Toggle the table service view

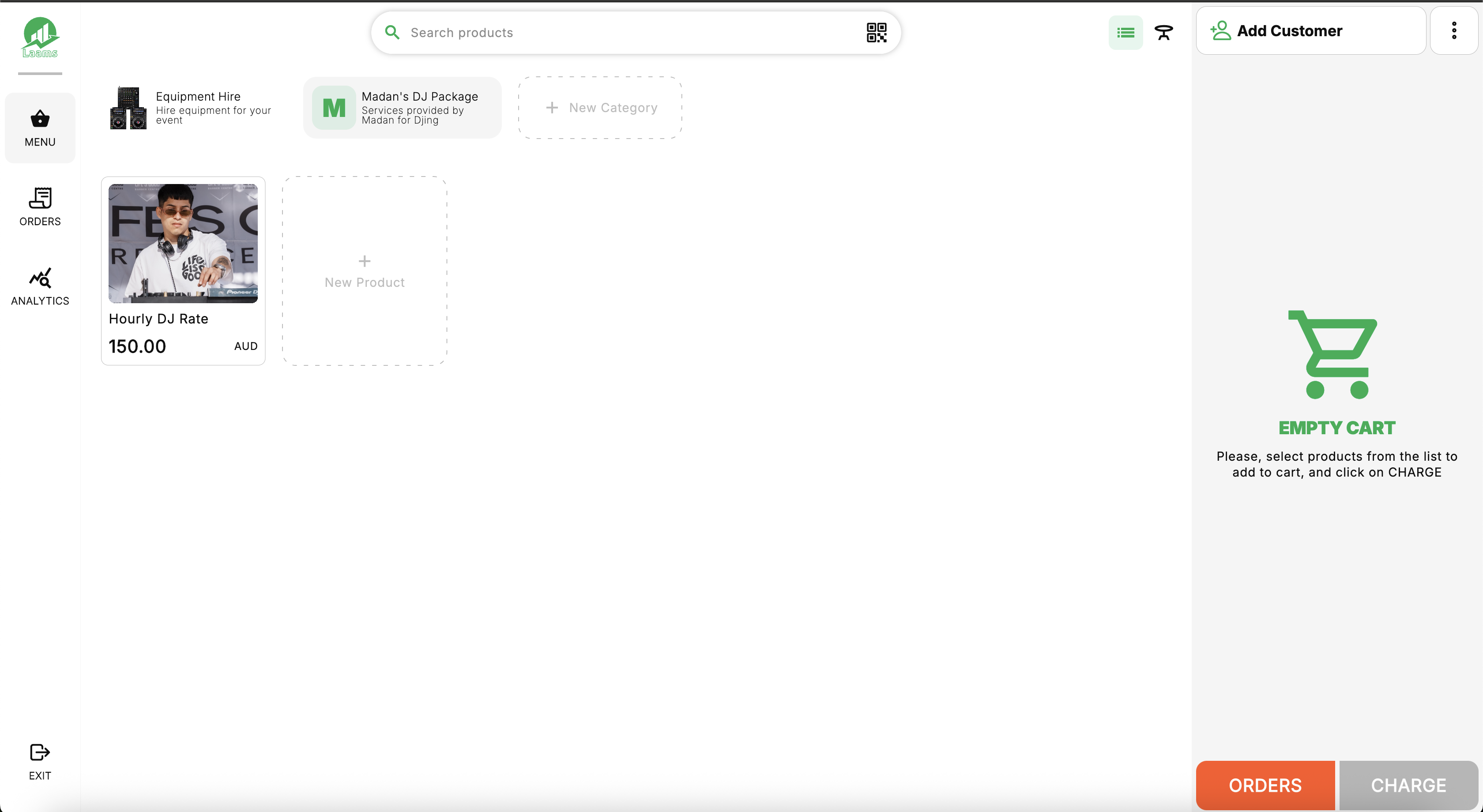(x=1163, y=33)
